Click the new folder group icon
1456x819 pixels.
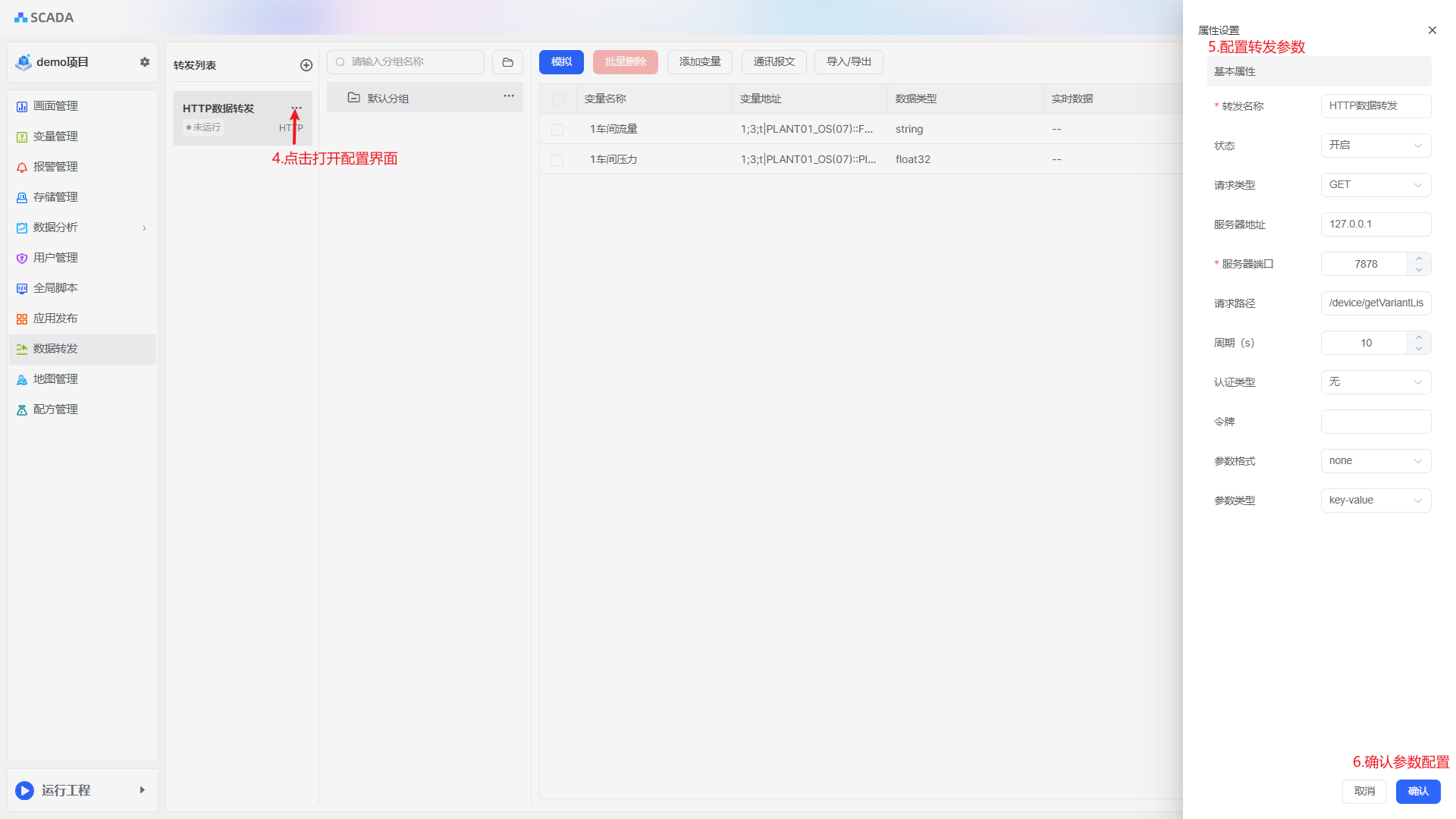click(x=507, y=62)
